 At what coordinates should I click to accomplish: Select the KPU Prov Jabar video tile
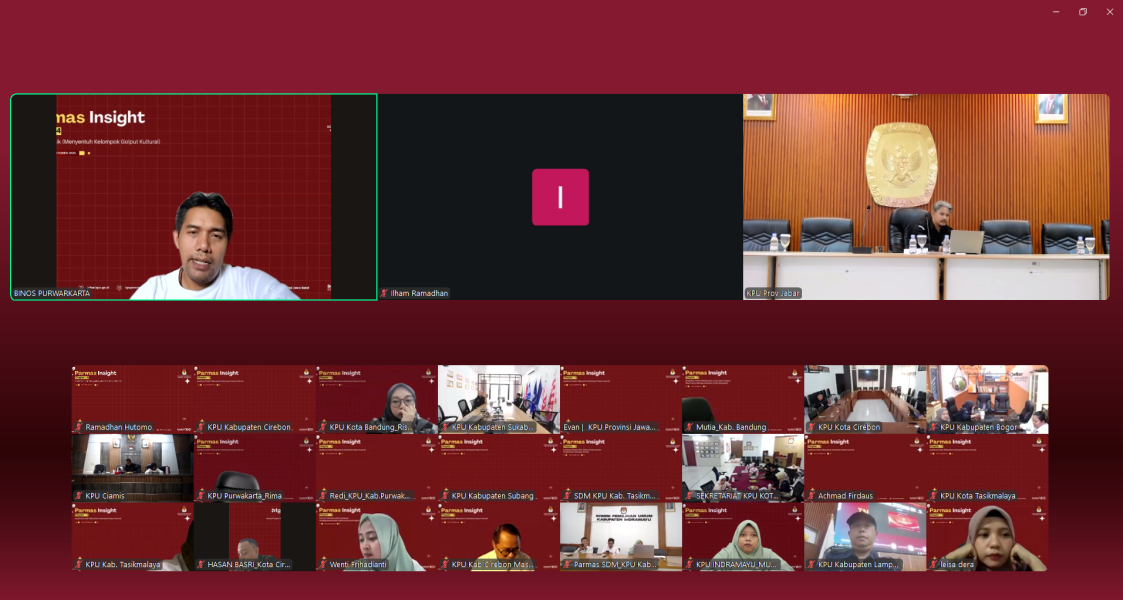coord(926,197)
